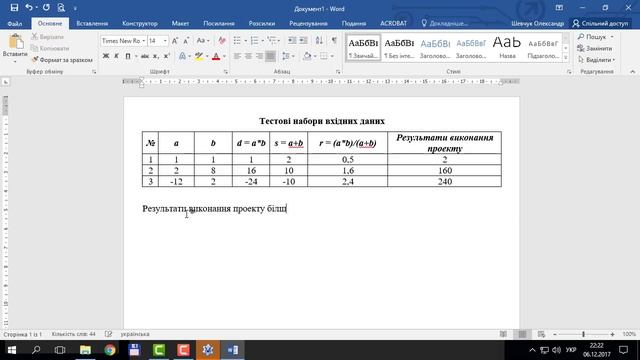Click the Tell me (Докладніше) search field

coord(444,23)
